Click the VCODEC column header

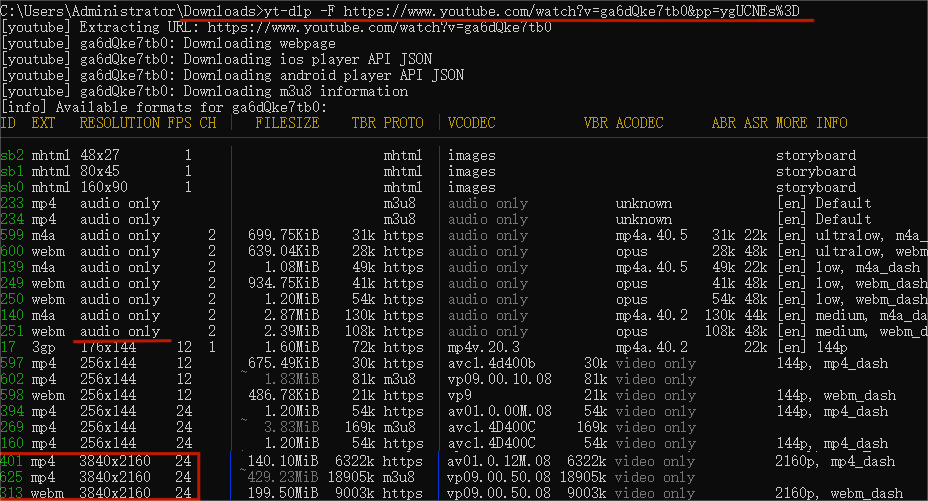(472, 123)
